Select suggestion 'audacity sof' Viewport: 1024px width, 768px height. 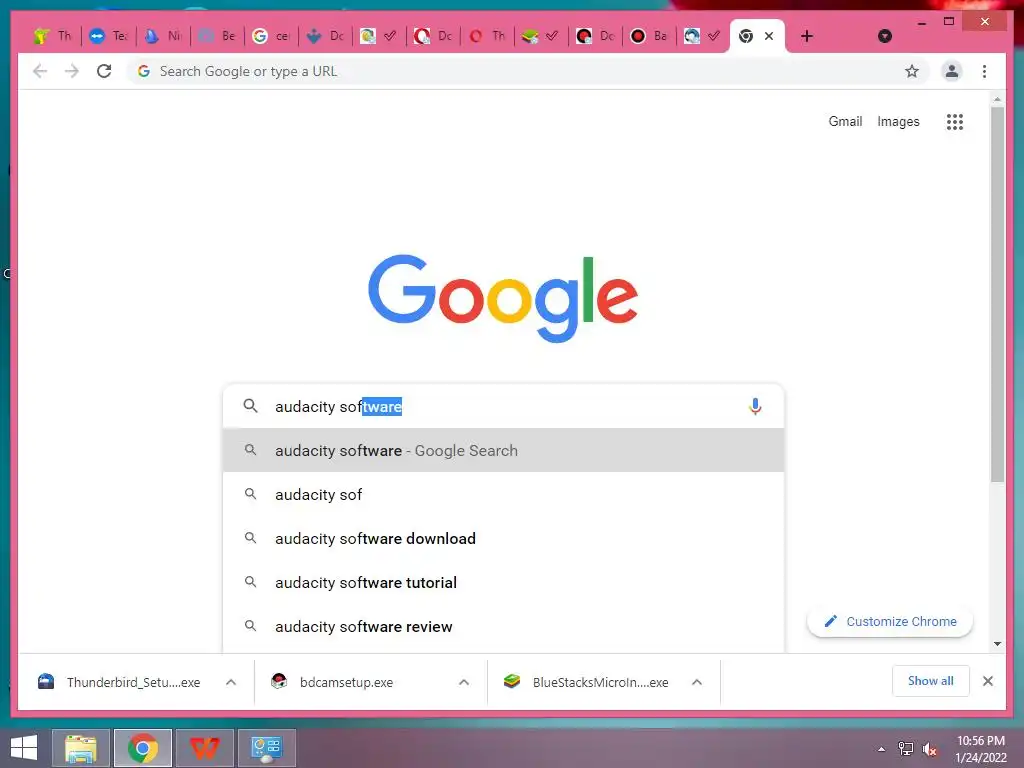coord(504,494)
